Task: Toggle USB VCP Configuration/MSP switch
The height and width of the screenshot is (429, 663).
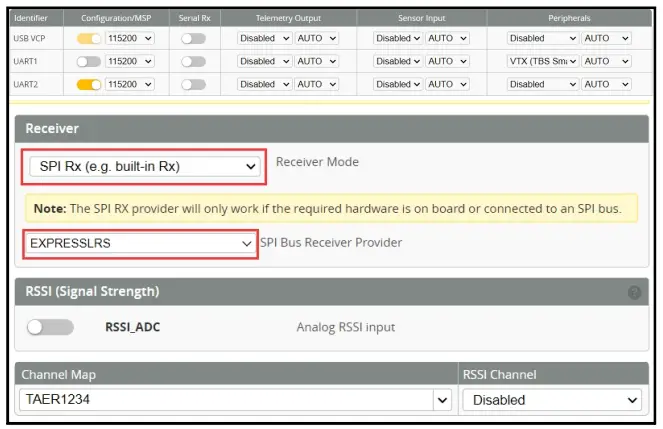Action: click(89, 38)
